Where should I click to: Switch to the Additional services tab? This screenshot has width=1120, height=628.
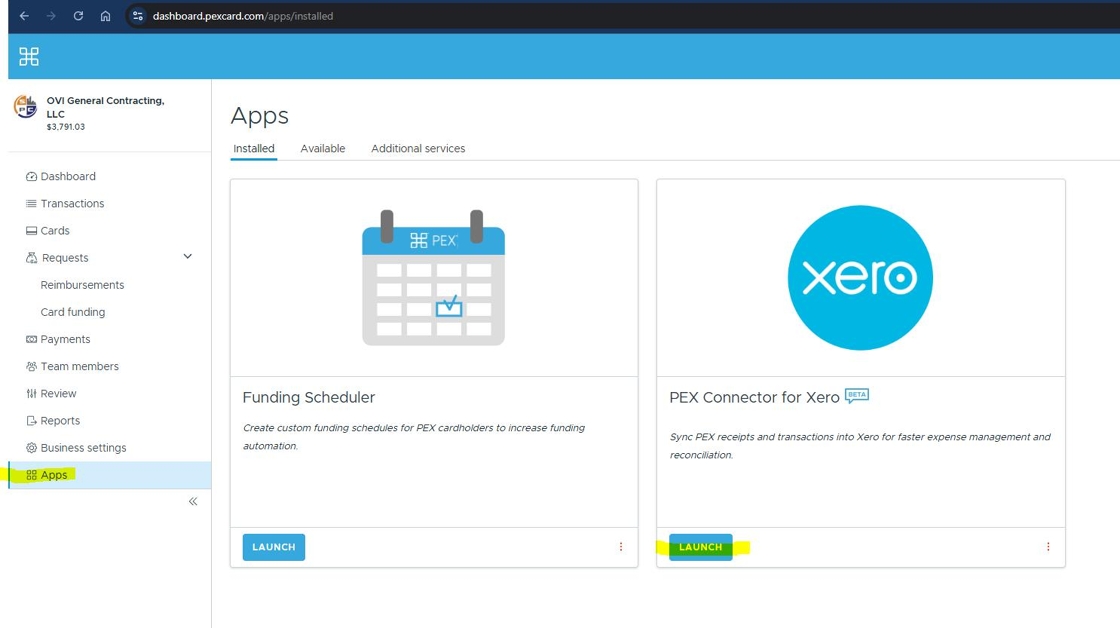[418, 149]
